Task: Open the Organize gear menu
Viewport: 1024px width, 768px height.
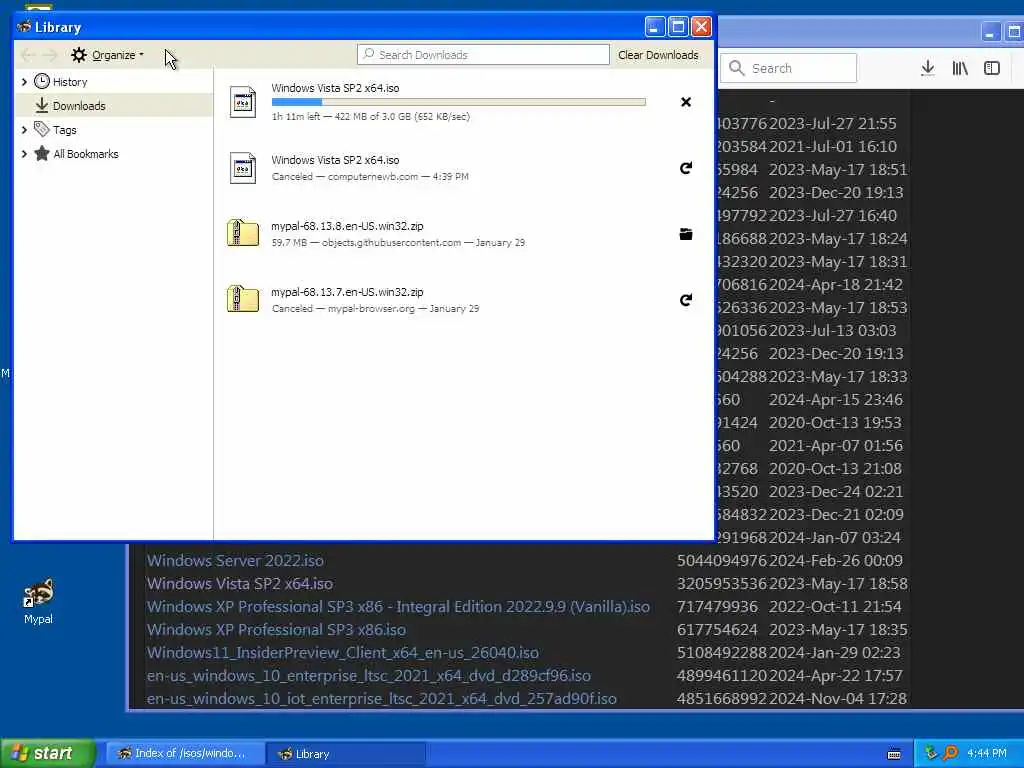Action: (107, 55)
